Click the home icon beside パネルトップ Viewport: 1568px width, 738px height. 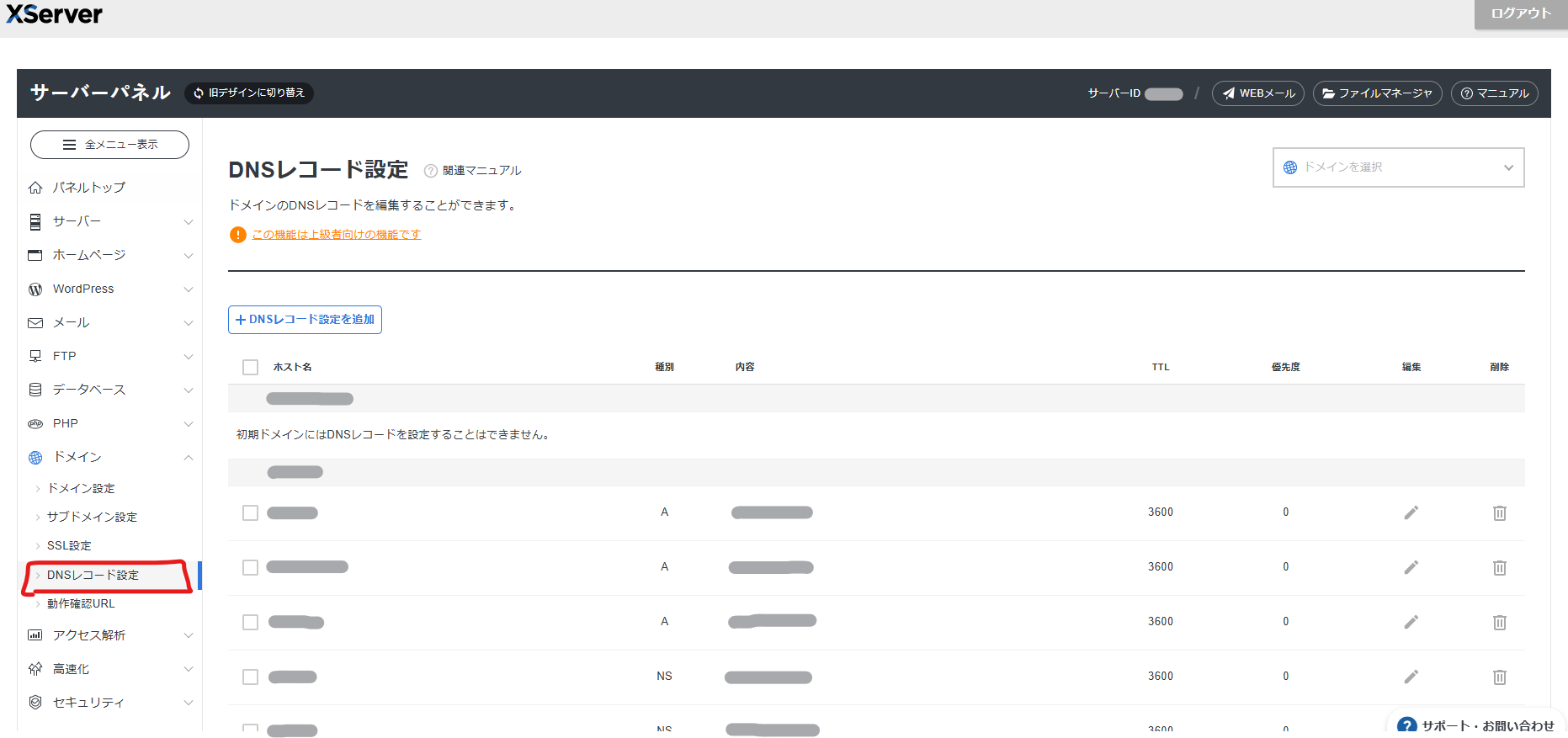[x=35, y=188]
